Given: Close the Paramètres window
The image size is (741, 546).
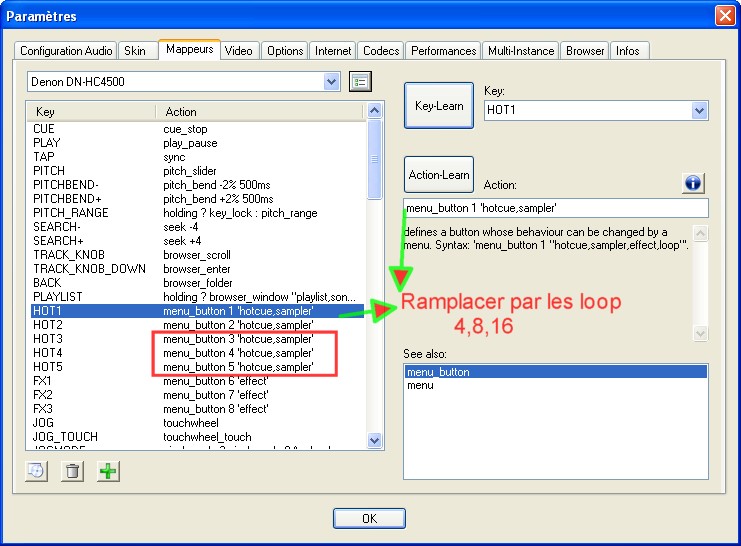Looking at the screenshot, I should pyautogui.click(x=725, y=15).
